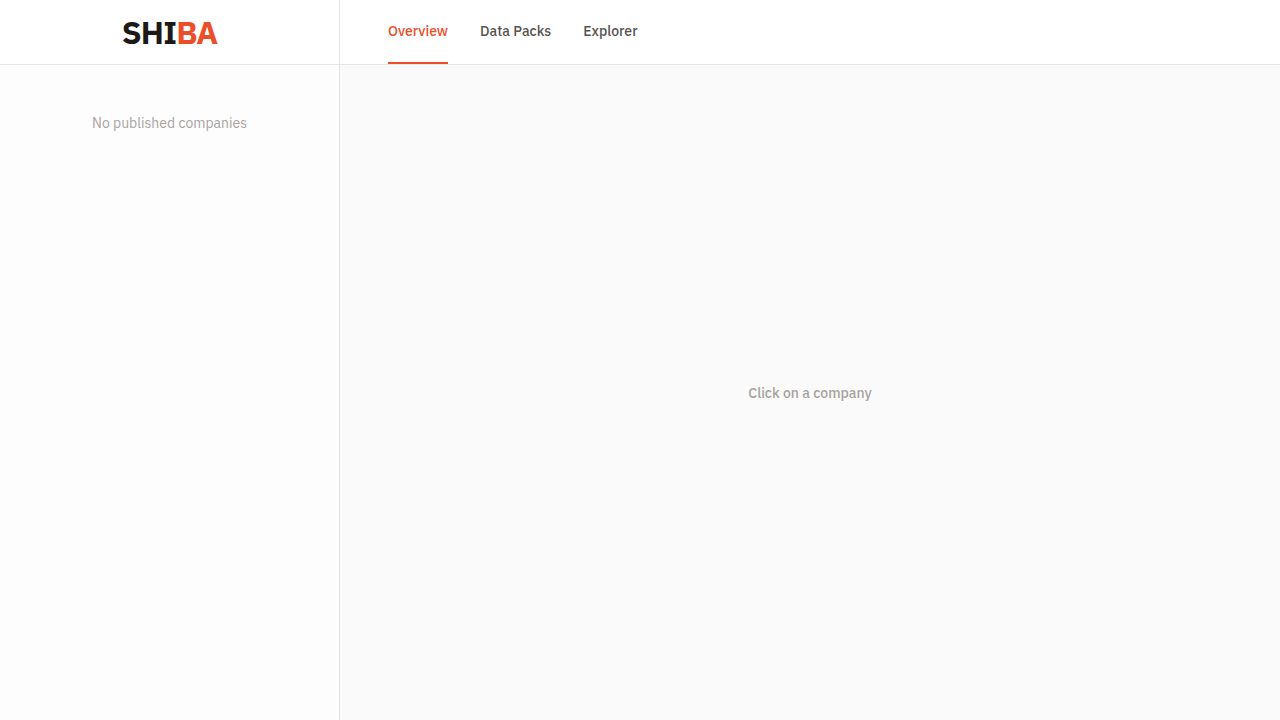Click the black 'SHI' letters in logo
1280x720 pixels.
coord(150,33)
